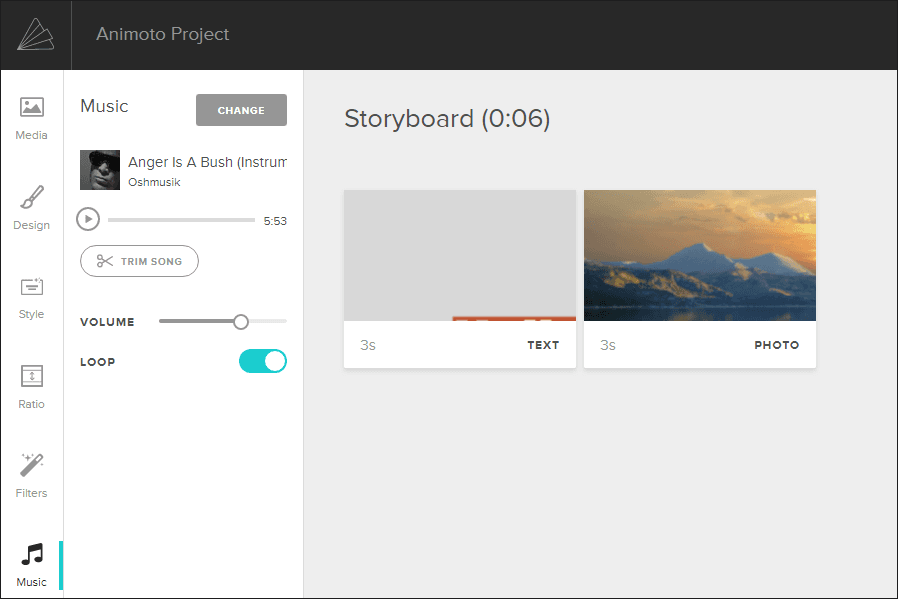This screenshot has height=599, width=898.
Task: Select the Style sidebar icon
Action: click(31, 286)
